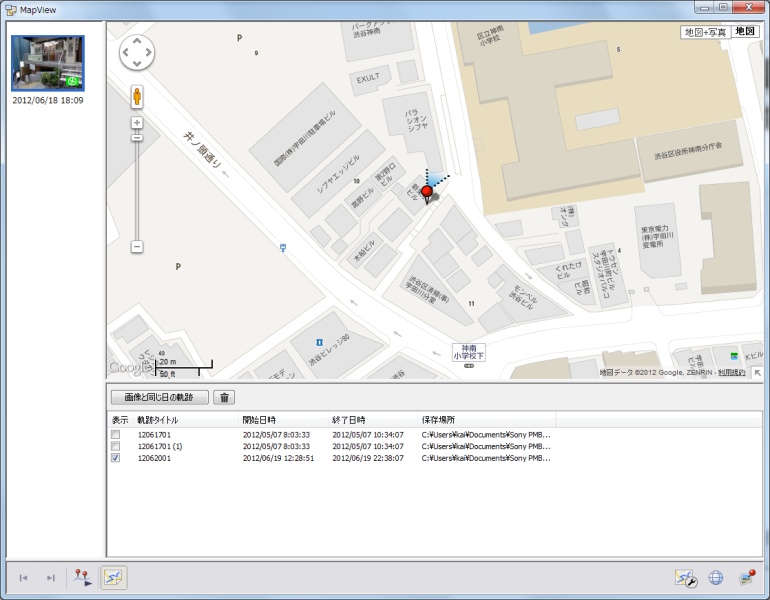
Task: Pan the map right with the arrow control
Action: tap(148, 52)
